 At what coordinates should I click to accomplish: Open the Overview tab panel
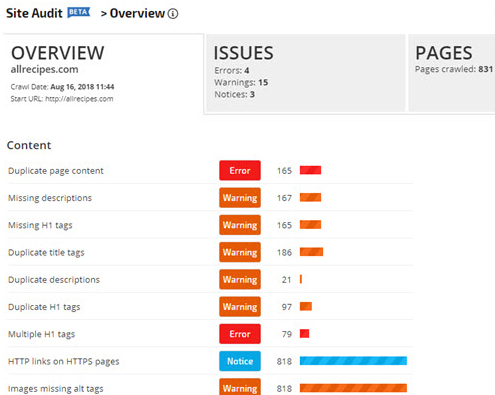(x=103, y=74)
